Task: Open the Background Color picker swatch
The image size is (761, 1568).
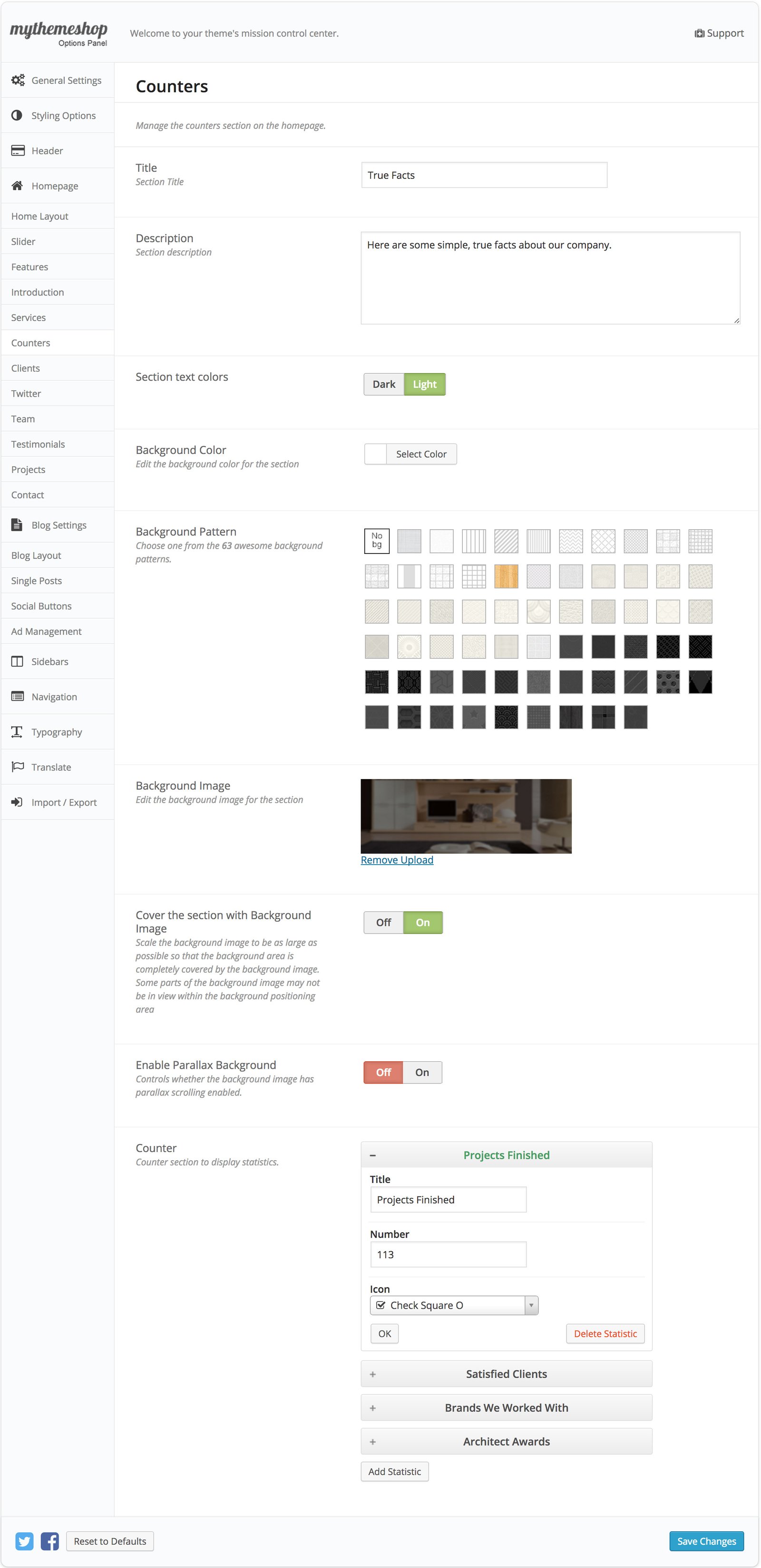Action: (x=375, y=454)
